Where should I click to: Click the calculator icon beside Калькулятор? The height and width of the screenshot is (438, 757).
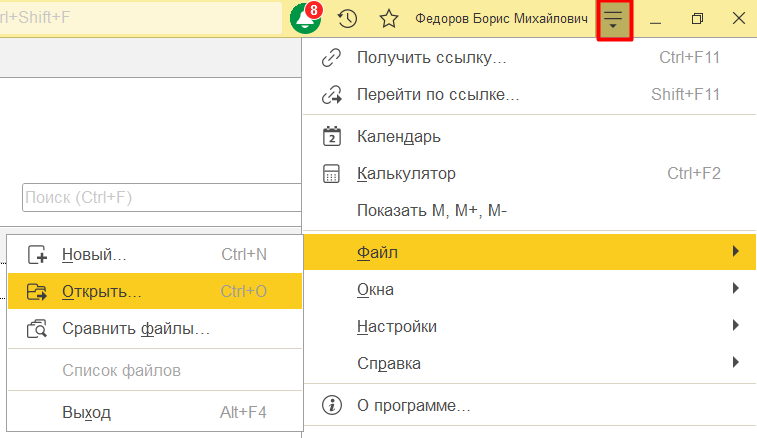coord(332,173)
